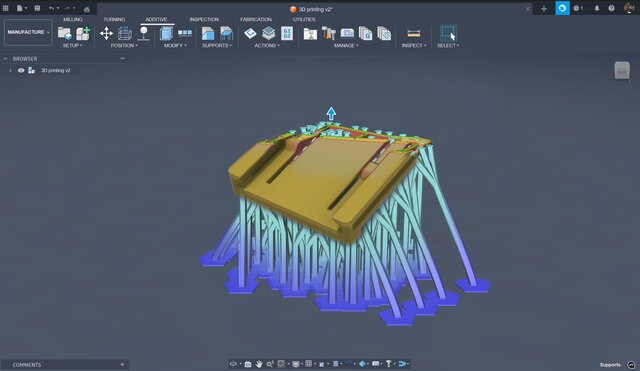
Task: Click the Measure ruler icon
Action: [x=413, y=33]
